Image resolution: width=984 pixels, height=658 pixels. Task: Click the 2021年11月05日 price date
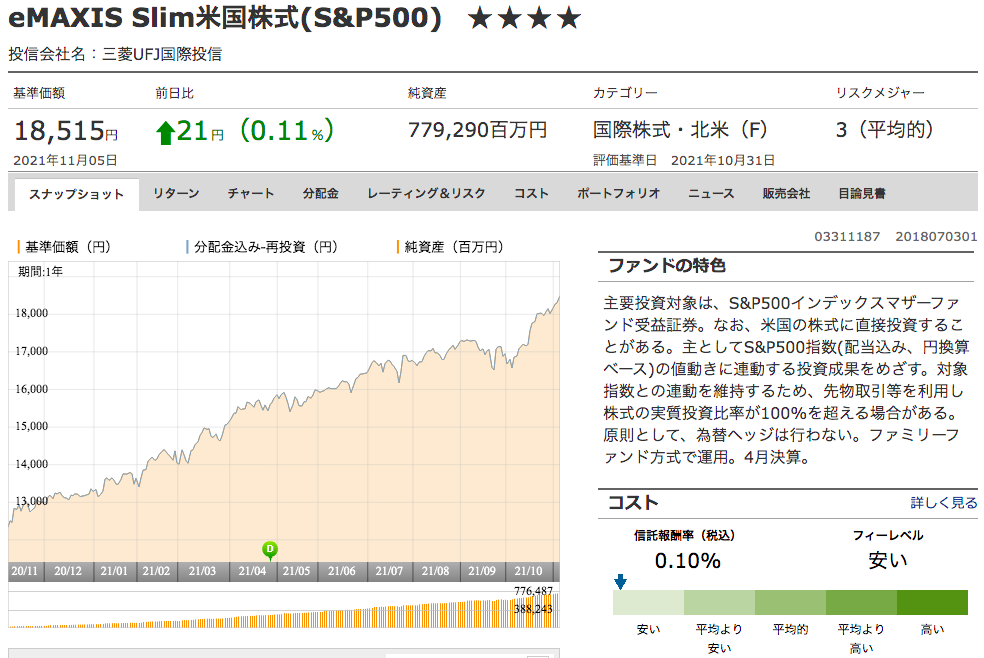click(65, 161)
